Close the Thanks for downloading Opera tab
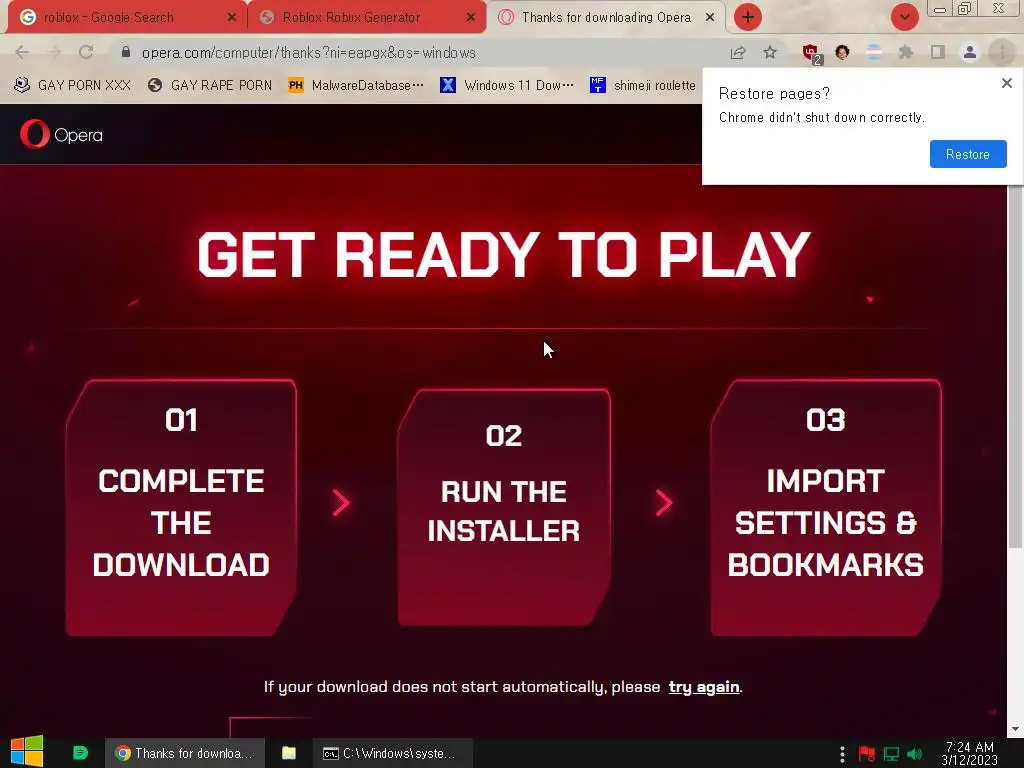This screenshot has width=1024, height=768. [710, 18]
